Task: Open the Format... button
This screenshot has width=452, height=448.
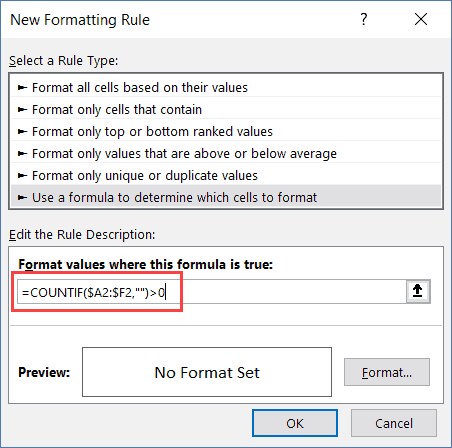Action: (x=387, y=372)
